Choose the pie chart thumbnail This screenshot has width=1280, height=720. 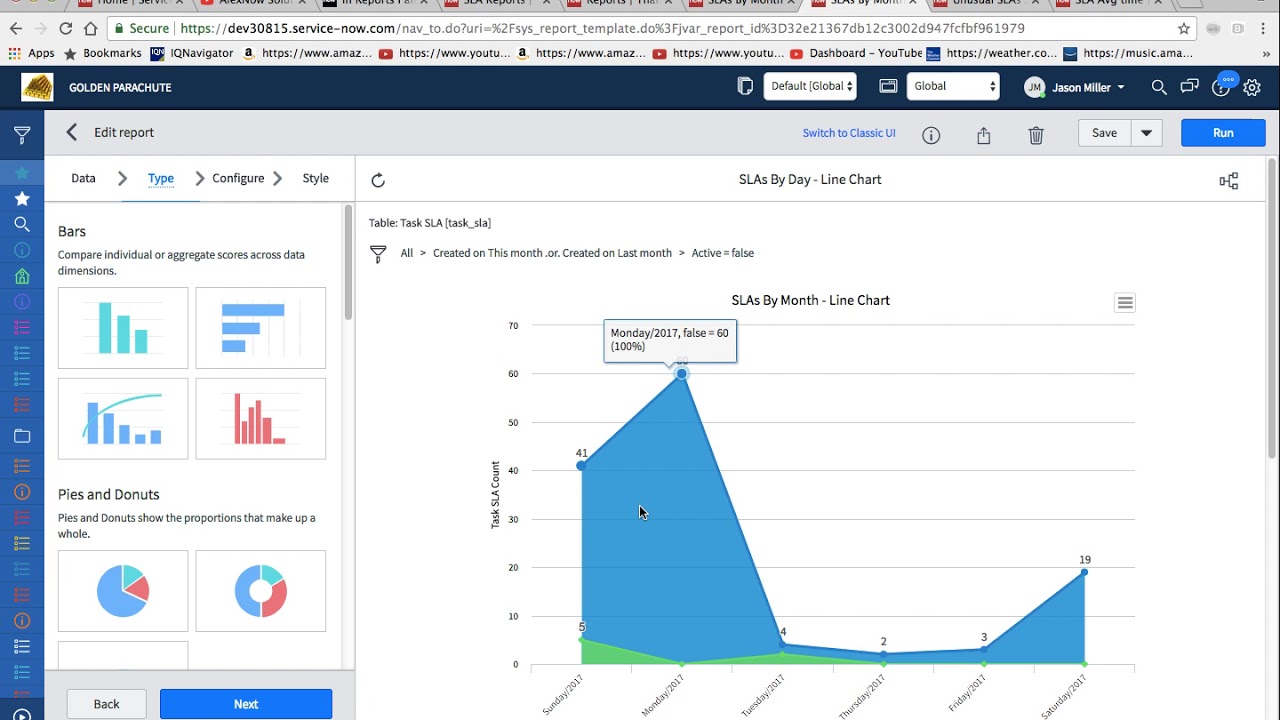pyautogui.click(x=123, y=591)
